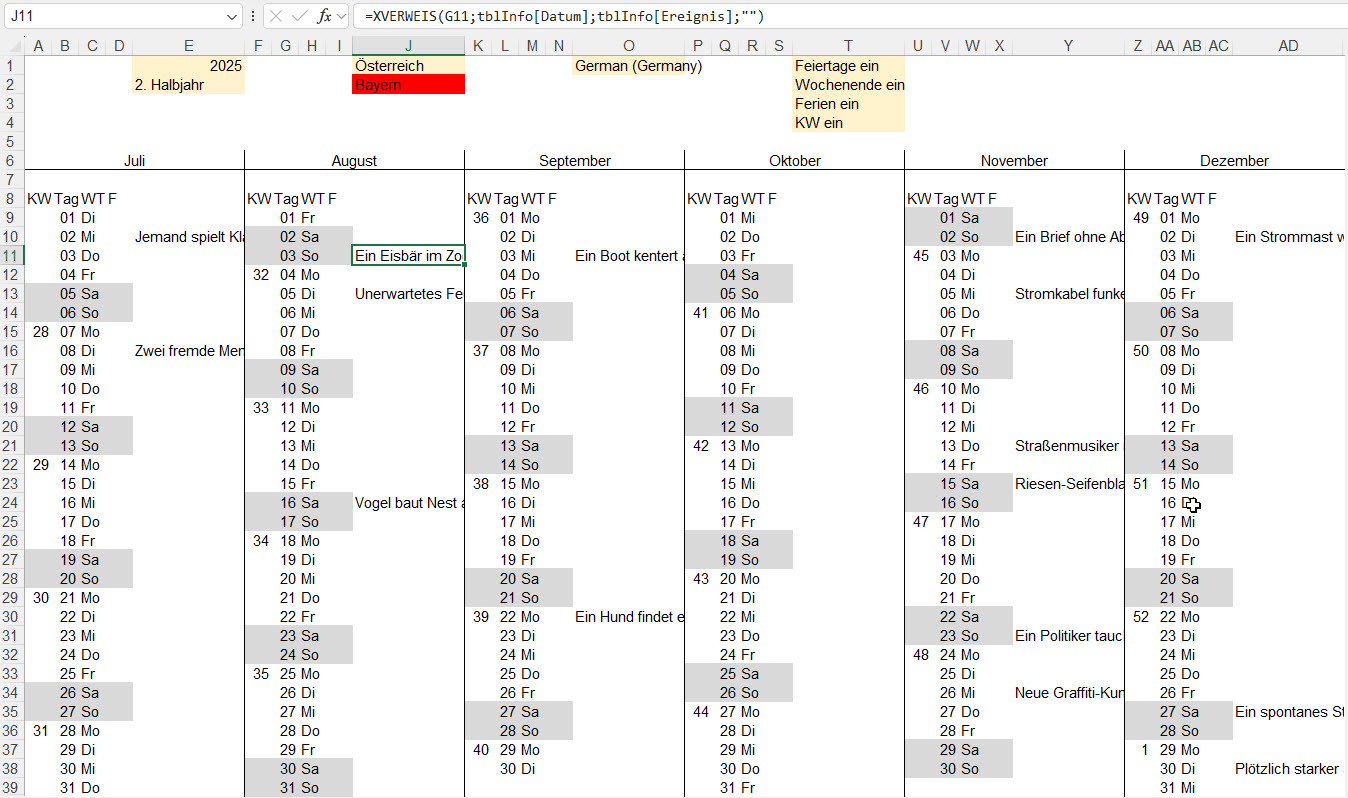Click the year 2025 cell
The image size is (1348, 798).
(188, 66)
